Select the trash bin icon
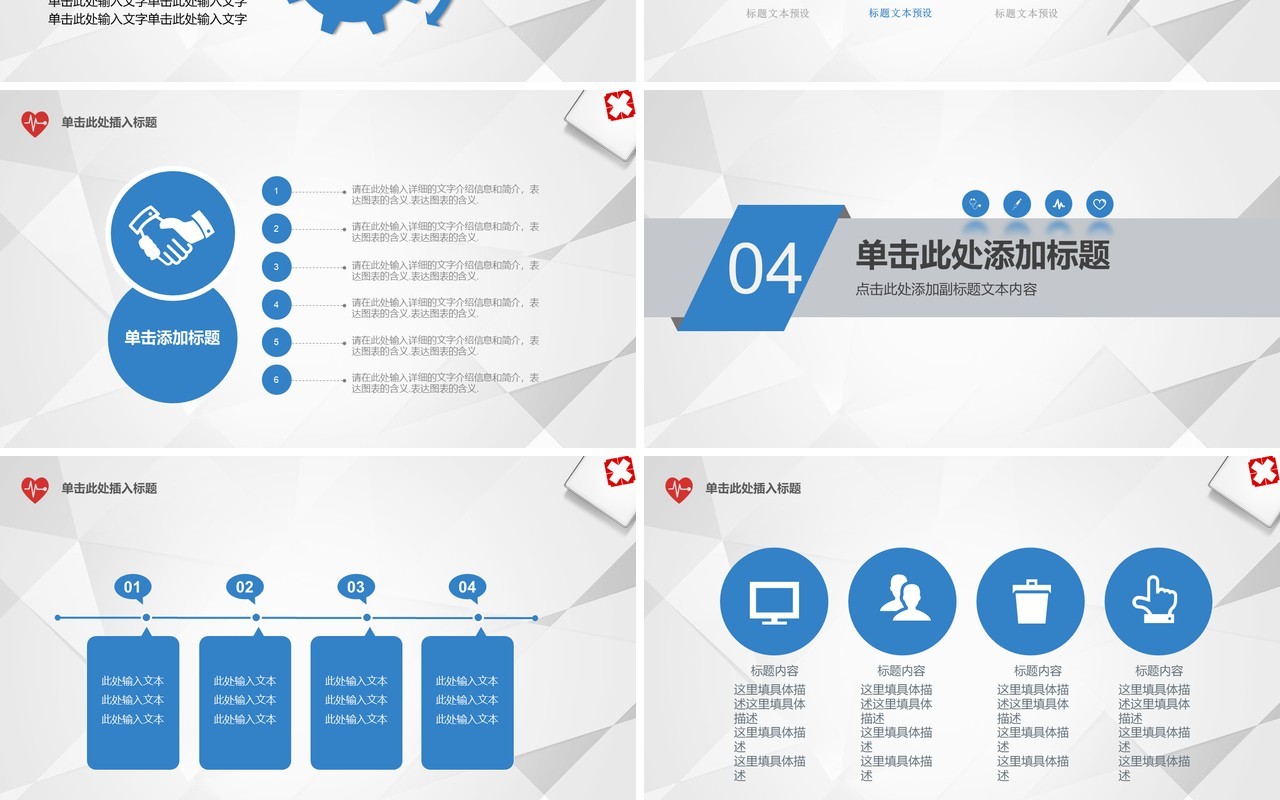The width and height of the screenshot is (1280, 800). click(1030, 602)
